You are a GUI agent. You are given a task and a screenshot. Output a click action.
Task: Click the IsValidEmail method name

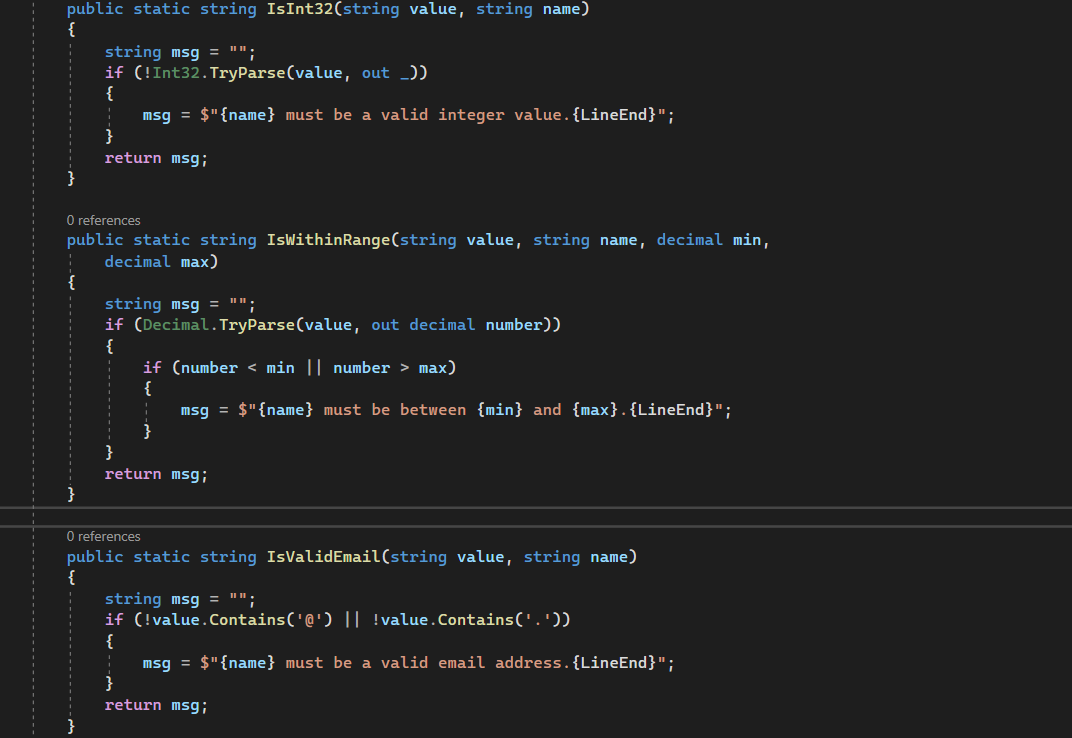[x=323, y=557]
